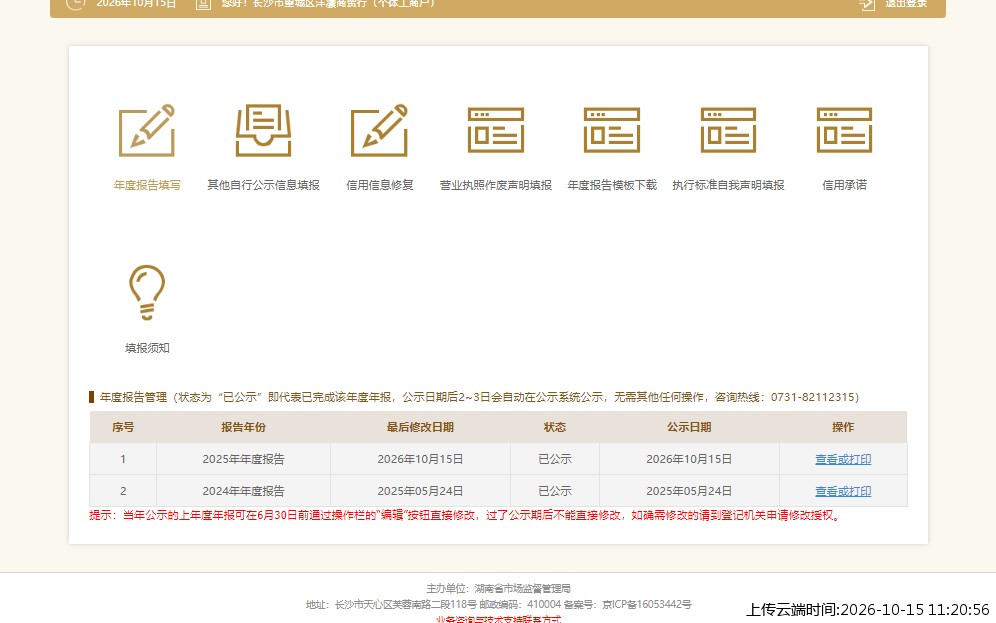Click 公示日期 value in 2024年年度报告 row

(x=689, y=491)
